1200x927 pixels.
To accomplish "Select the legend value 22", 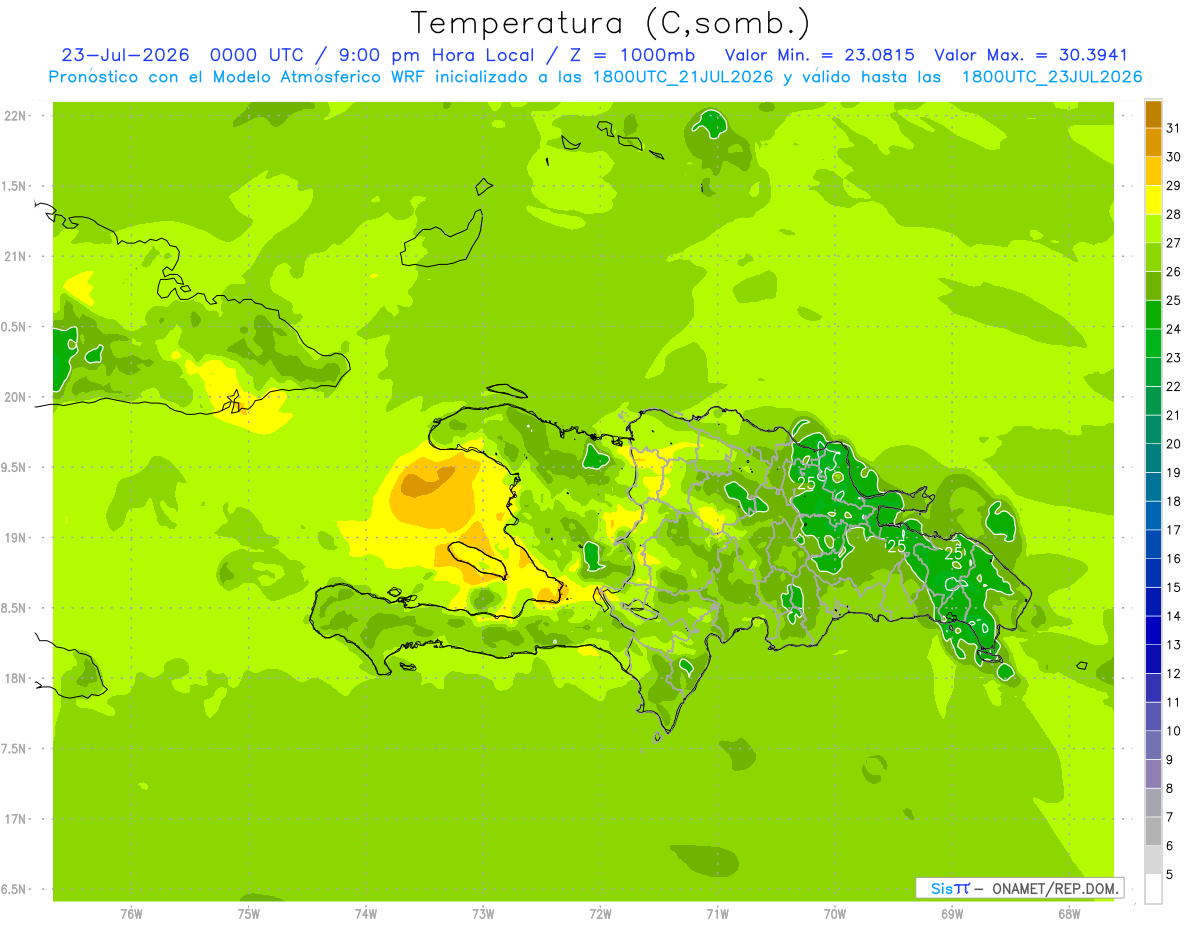I will pos(1174,386).
